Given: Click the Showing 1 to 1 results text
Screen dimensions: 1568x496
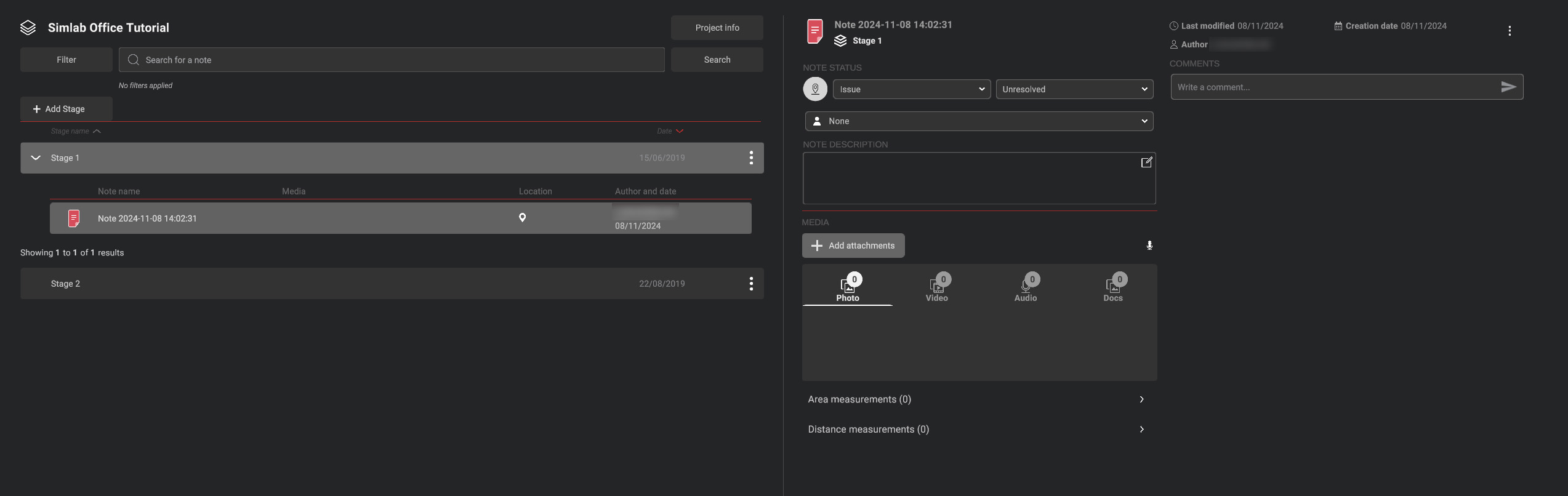Looking at the screenshot, I should 72,253.
